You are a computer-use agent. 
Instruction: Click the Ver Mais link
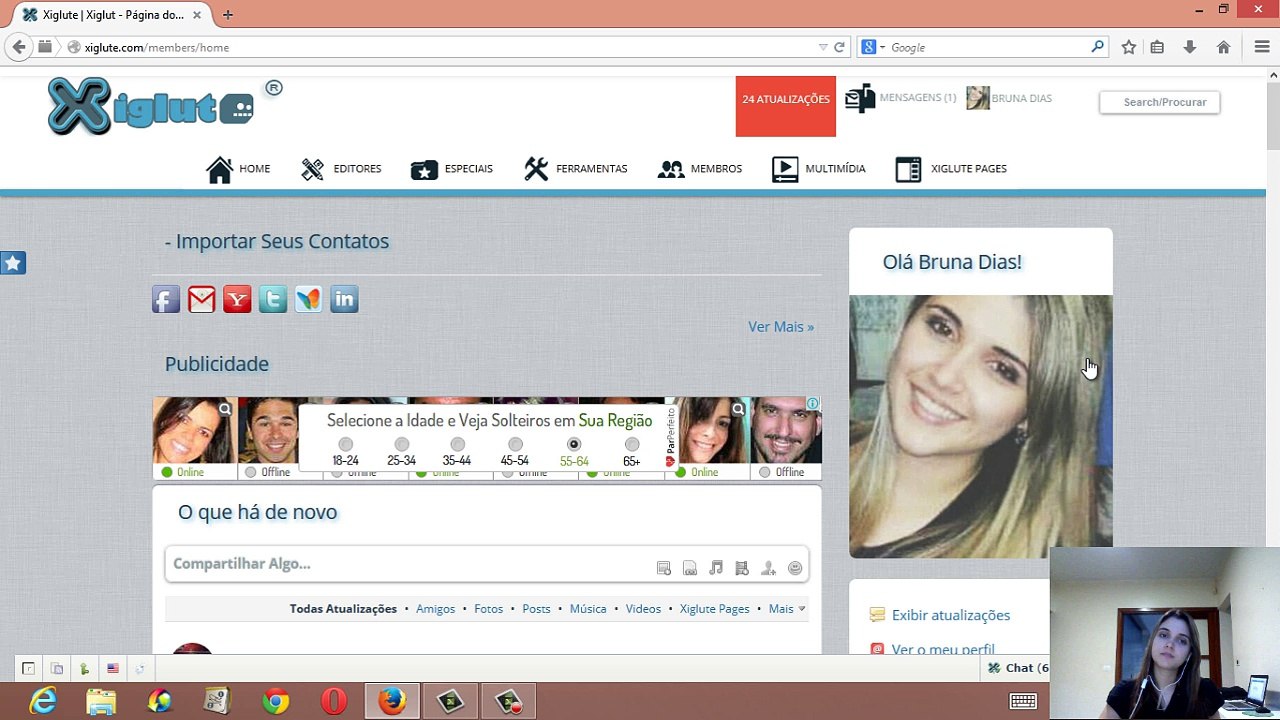781,327
